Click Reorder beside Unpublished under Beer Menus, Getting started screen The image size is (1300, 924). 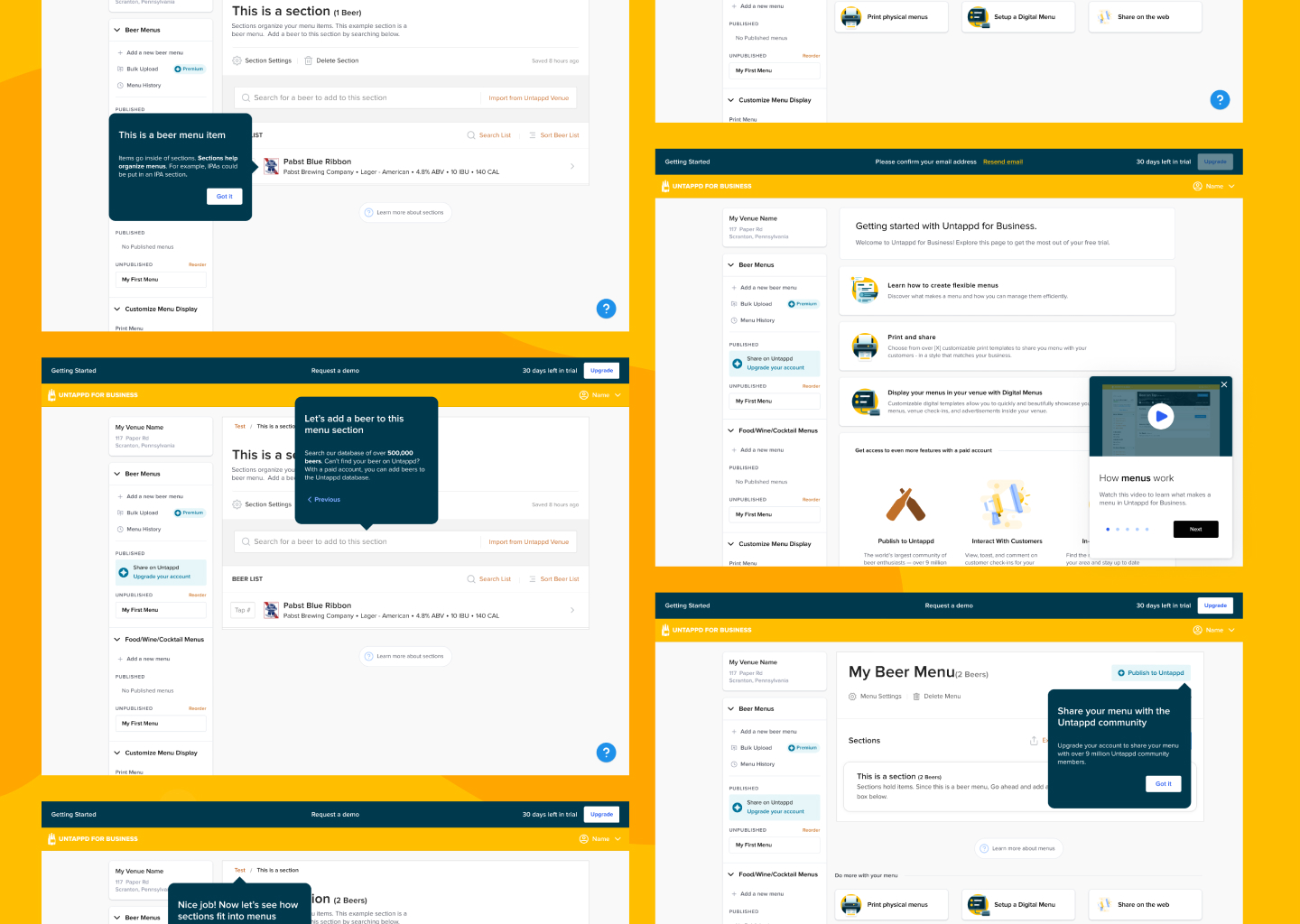click(x=811, y=386)
